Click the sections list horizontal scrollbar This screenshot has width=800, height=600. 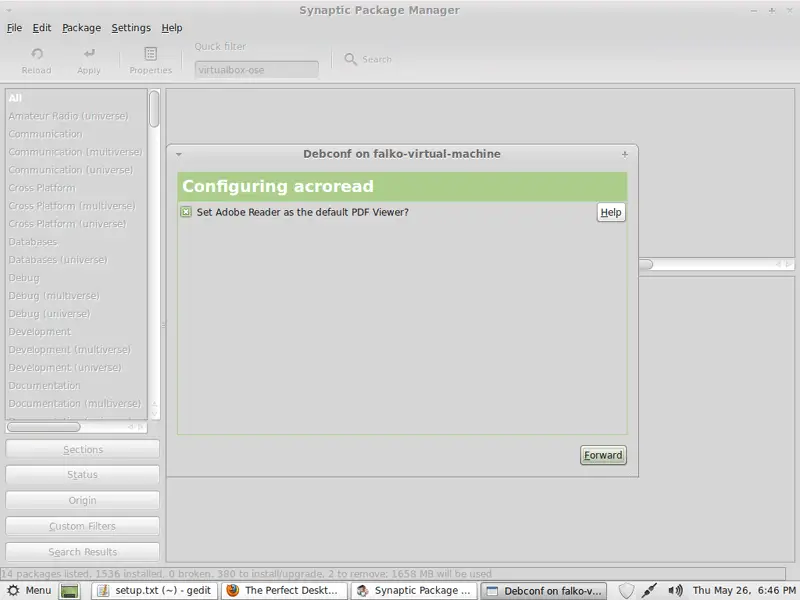tap(77, 427)
